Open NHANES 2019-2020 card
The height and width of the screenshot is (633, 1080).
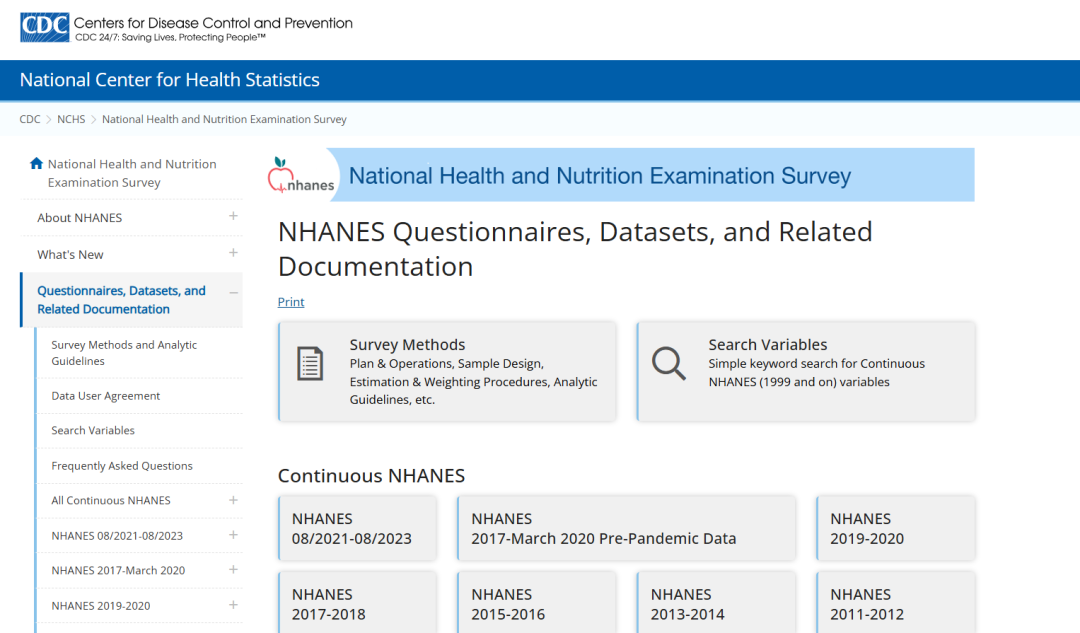click(x=895, y=528)
